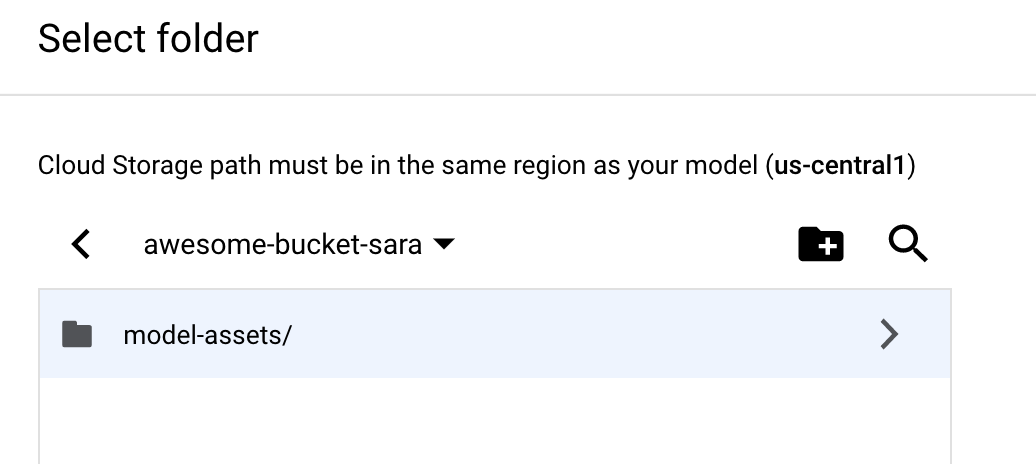Navigate up one level with back chevron

82,244
